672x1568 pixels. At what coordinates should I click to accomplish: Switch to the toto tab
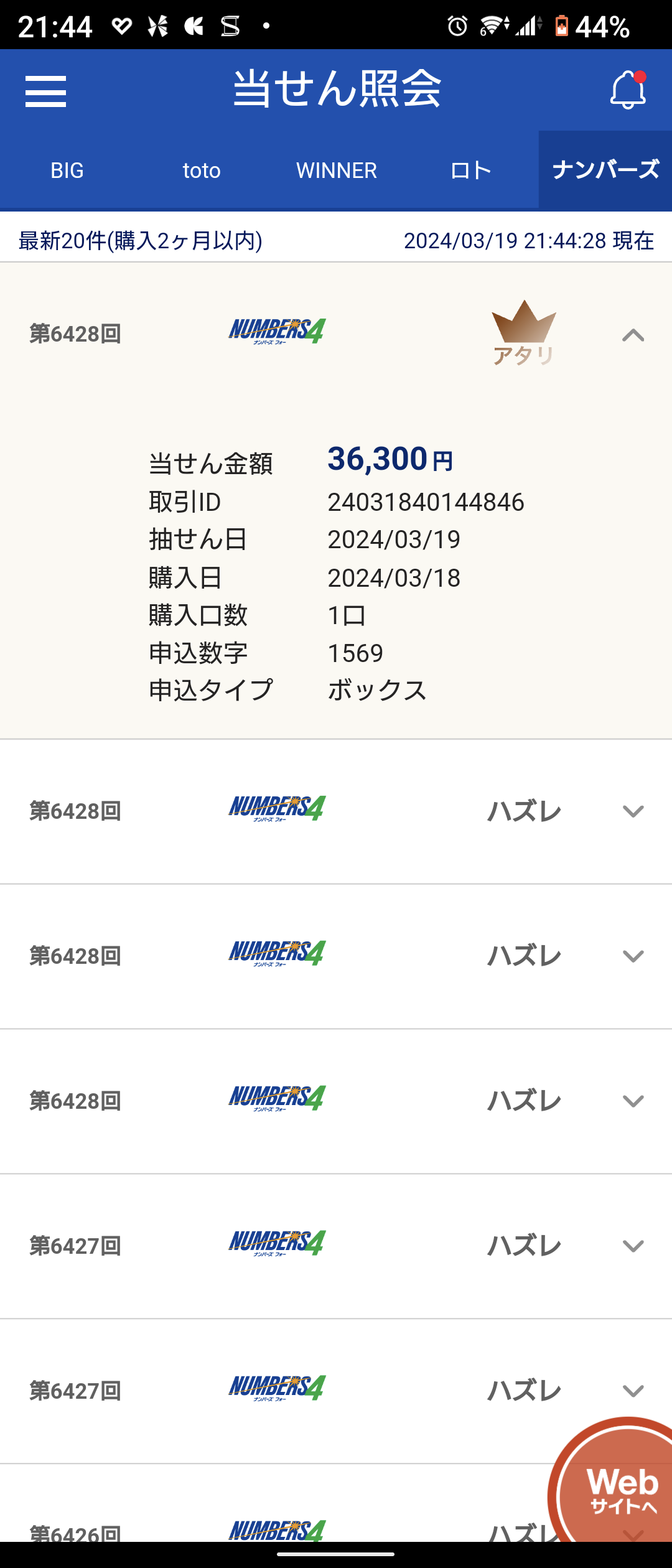click(202, 170)
